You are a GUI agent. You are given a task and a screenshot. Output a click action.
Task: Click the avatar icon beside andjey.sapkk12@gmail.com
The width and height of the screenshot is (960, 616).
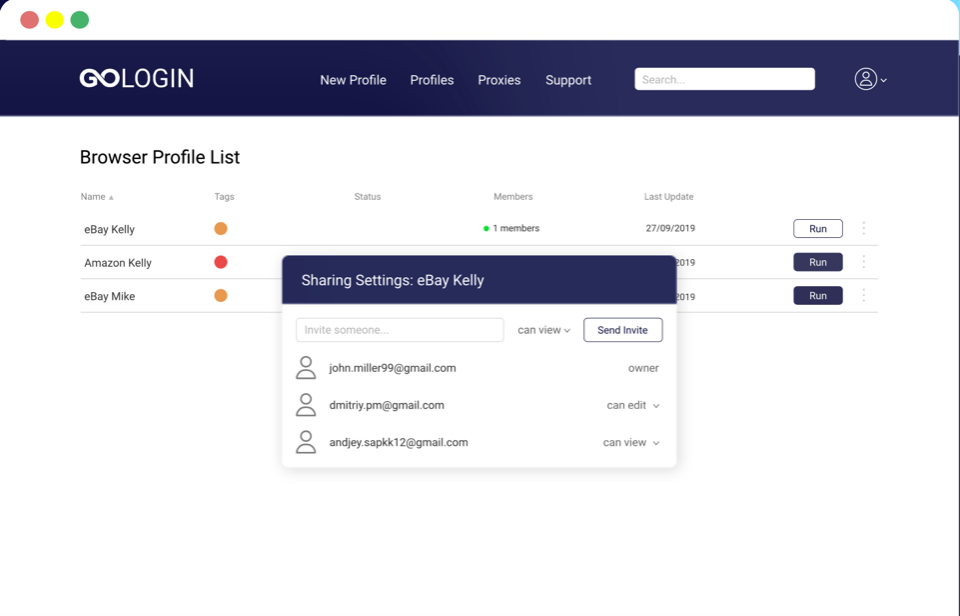pyautogui.click(x=306, y=442)
